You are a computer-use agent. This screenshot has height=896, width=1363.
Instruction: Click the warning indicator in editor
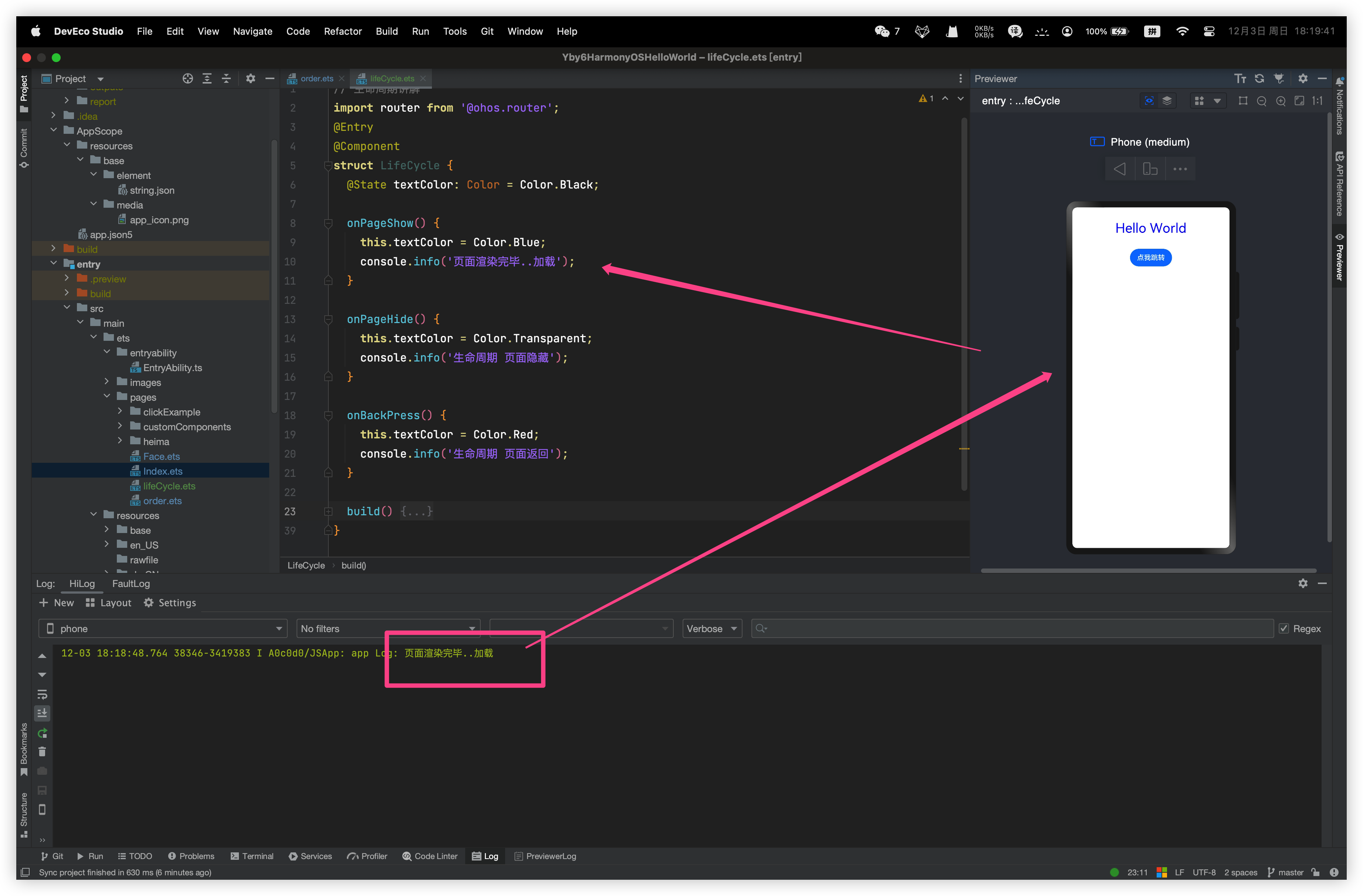tap(926, 98)
